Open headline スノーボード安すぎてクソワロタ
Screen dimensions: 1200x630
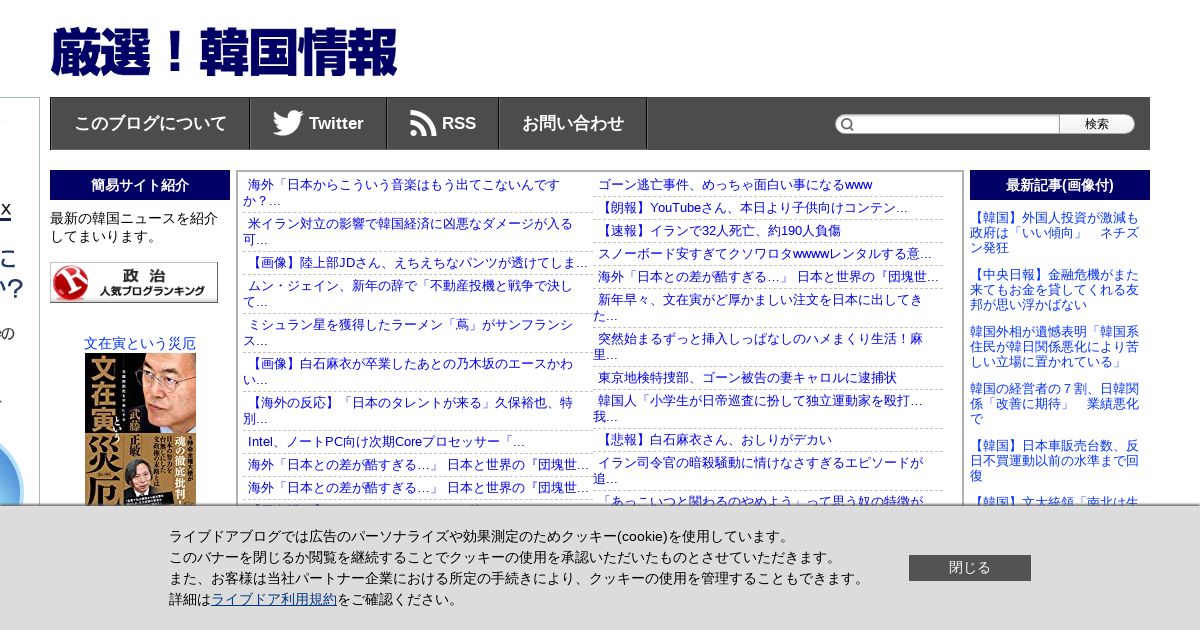[765, 254]
